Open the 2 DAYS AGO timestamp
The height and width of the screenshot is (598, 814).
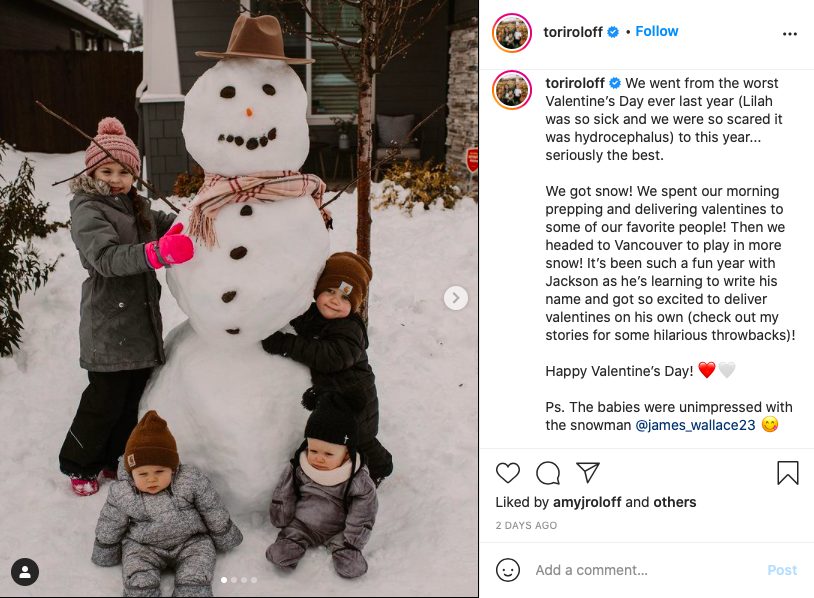tap(526, 525)
